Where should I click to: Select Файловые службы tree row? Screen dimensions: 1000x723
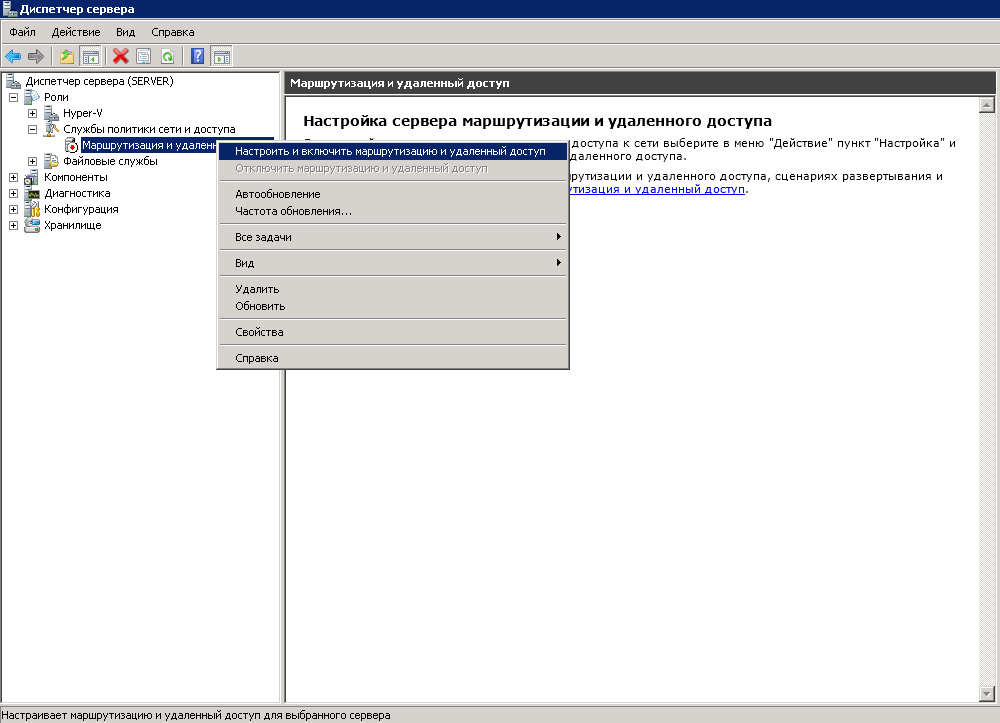click(110, 161)
